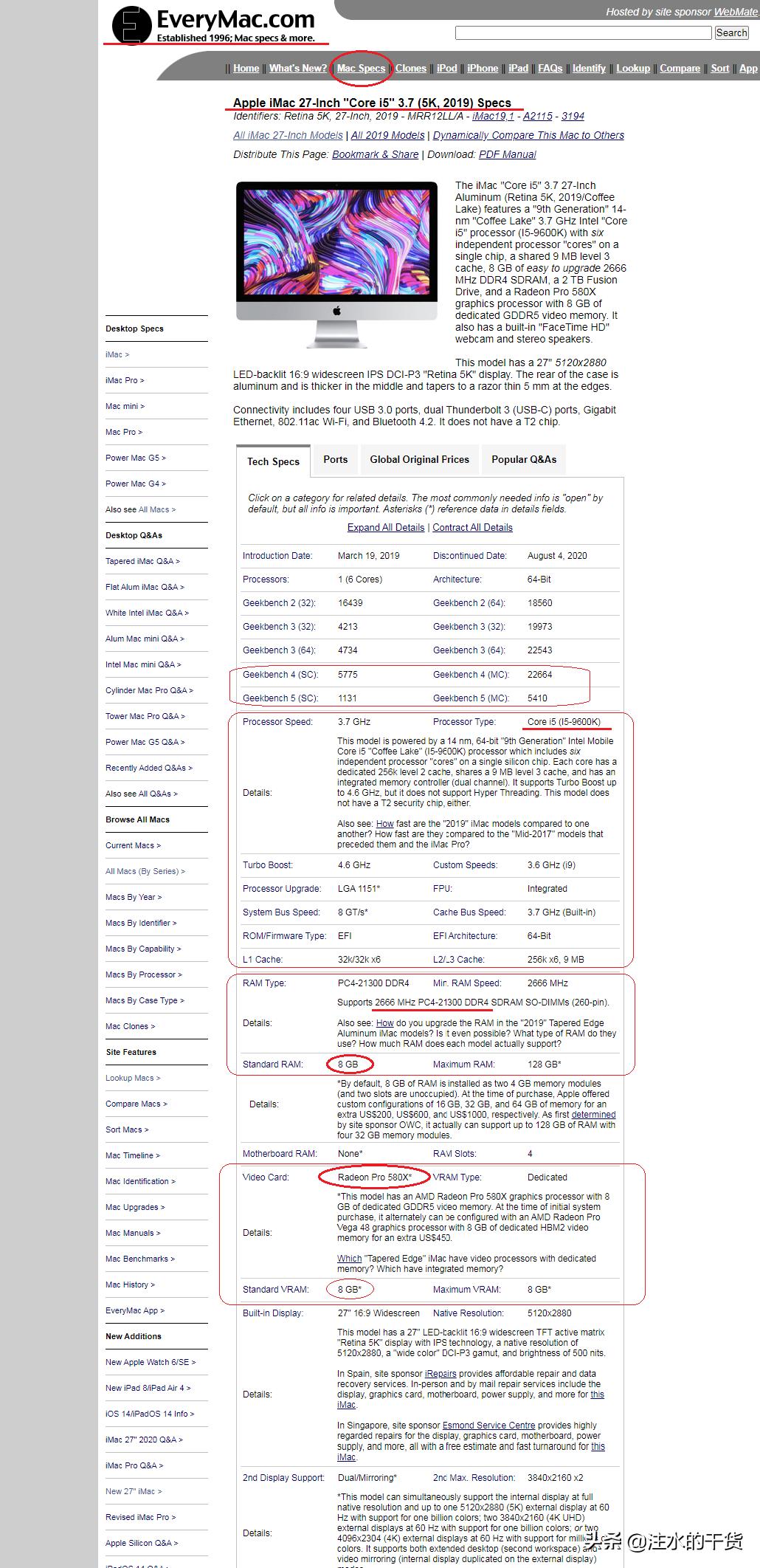The height and width of the screenshot is (1568, 760).
Task: Click Contract All Details
Action: click(472, 527)
